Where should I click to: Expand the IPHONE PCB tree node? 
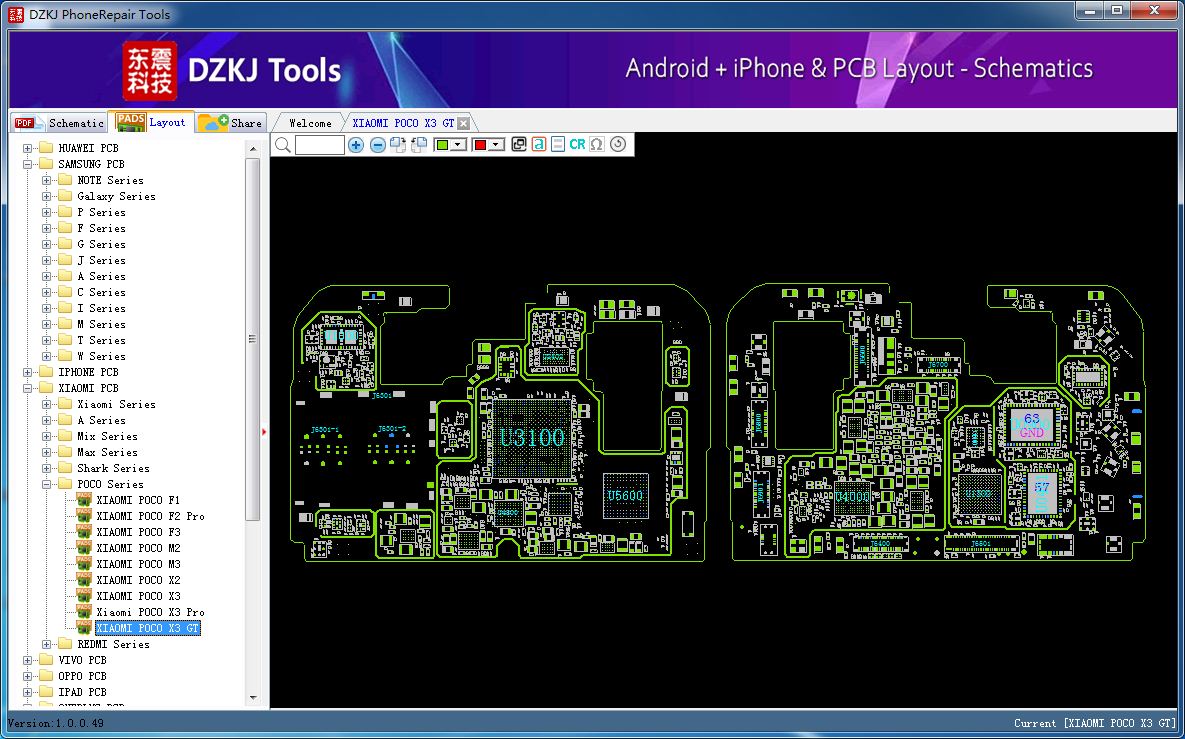28,372
